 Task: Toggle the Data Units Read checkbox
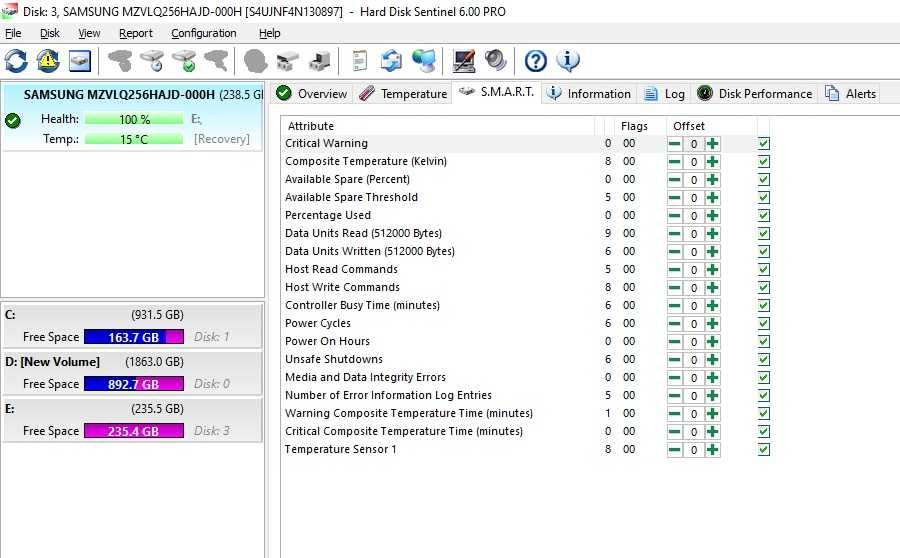(763, 234)
